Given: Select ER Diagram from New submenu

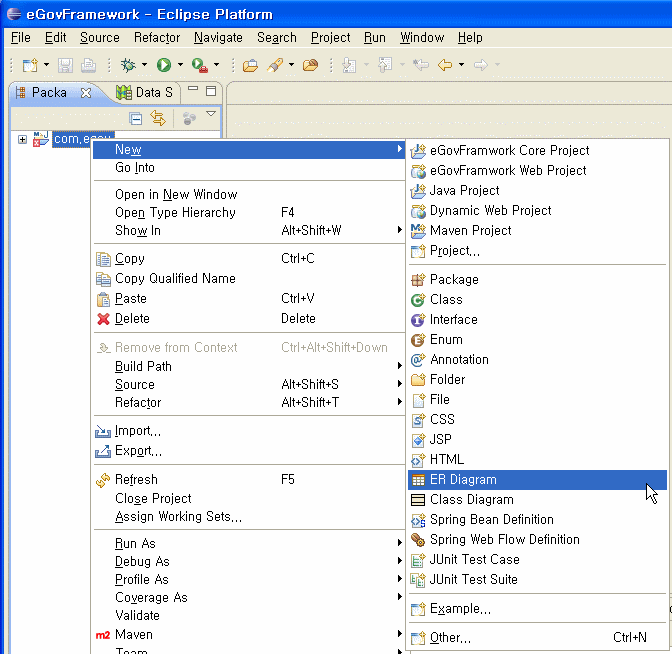Looking at the screenshot, I should pyautogui.click(x=463, y=480).
